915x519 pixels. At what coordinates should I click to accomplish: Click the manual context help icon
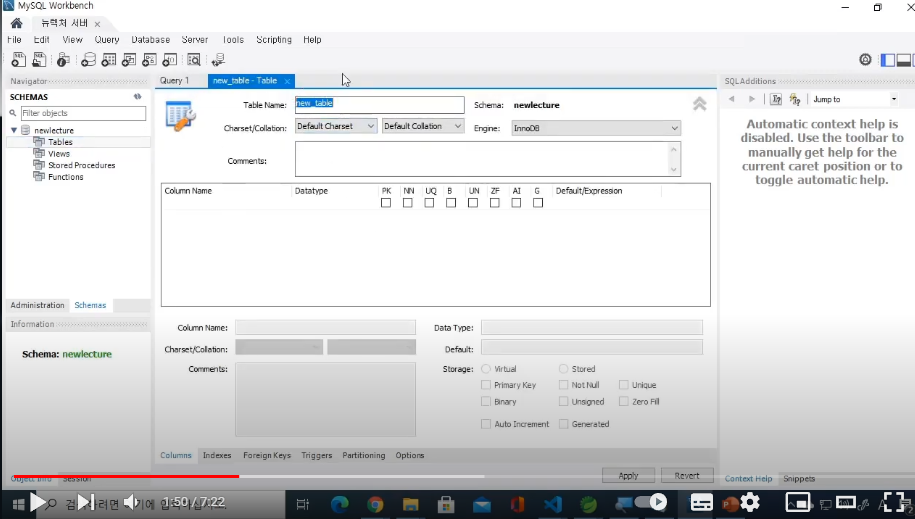[776, 99]
